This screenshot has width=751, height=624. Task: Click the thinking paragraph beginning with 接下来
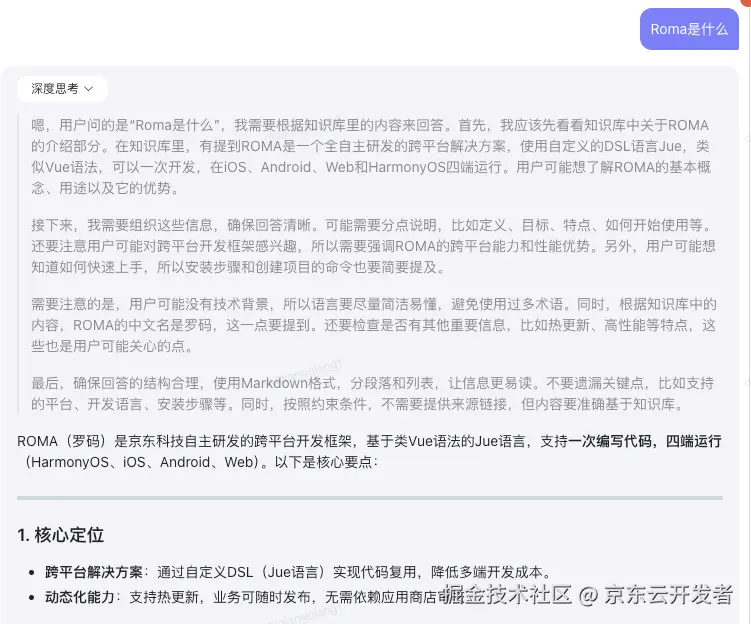click(x=370, y=246)
